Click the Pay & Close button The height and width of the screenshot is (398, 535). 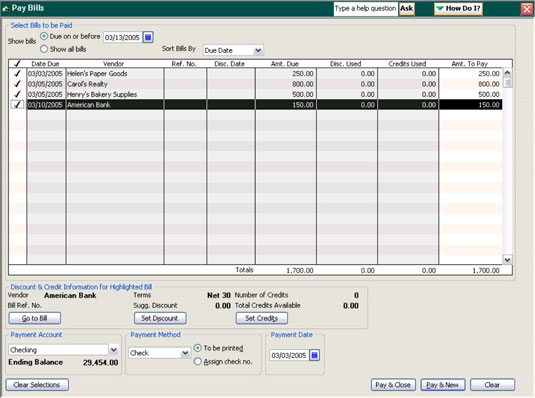(393, 385)
